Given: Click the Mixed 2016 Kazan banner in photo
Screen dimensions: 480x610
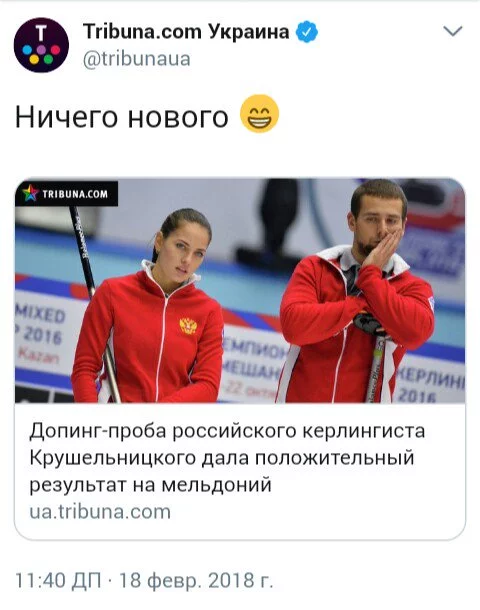Looking at the screenshot, I should point(40,334).
